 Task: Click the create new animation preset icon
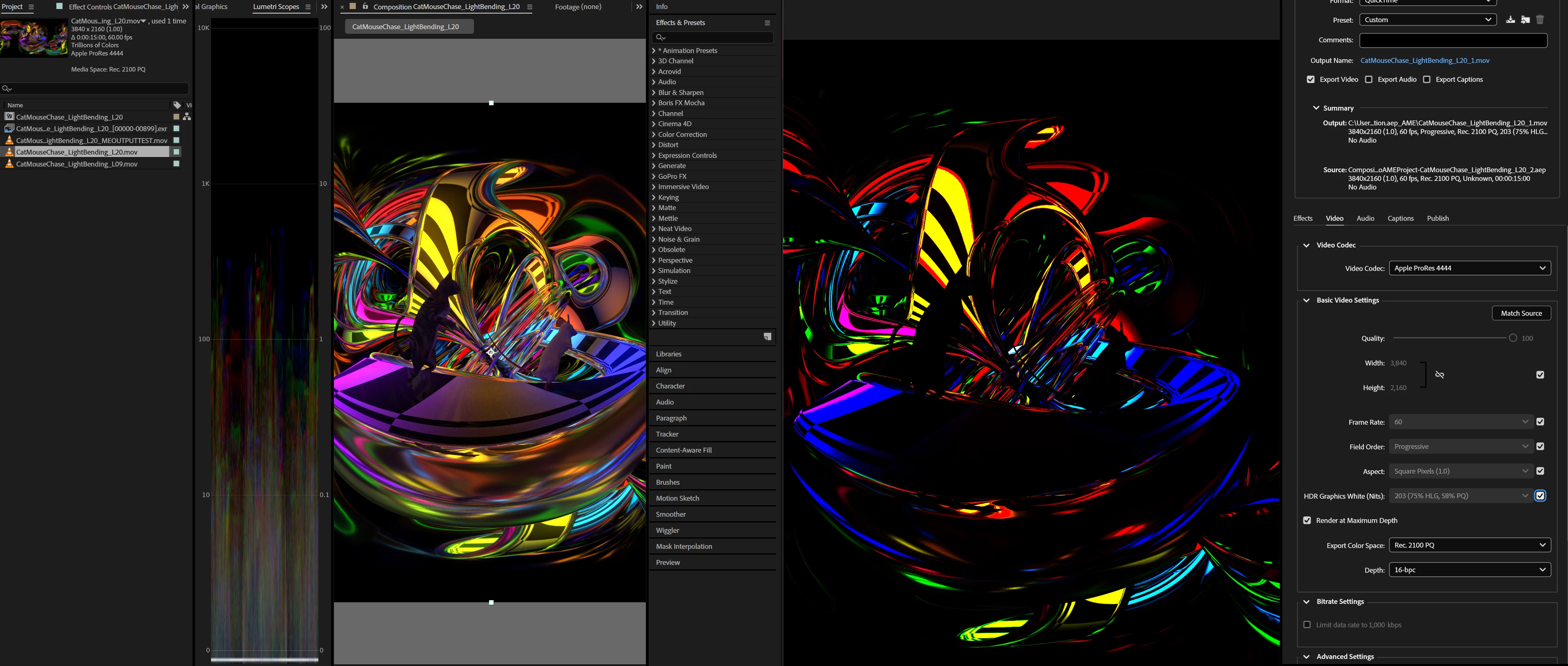click(768, 336)
